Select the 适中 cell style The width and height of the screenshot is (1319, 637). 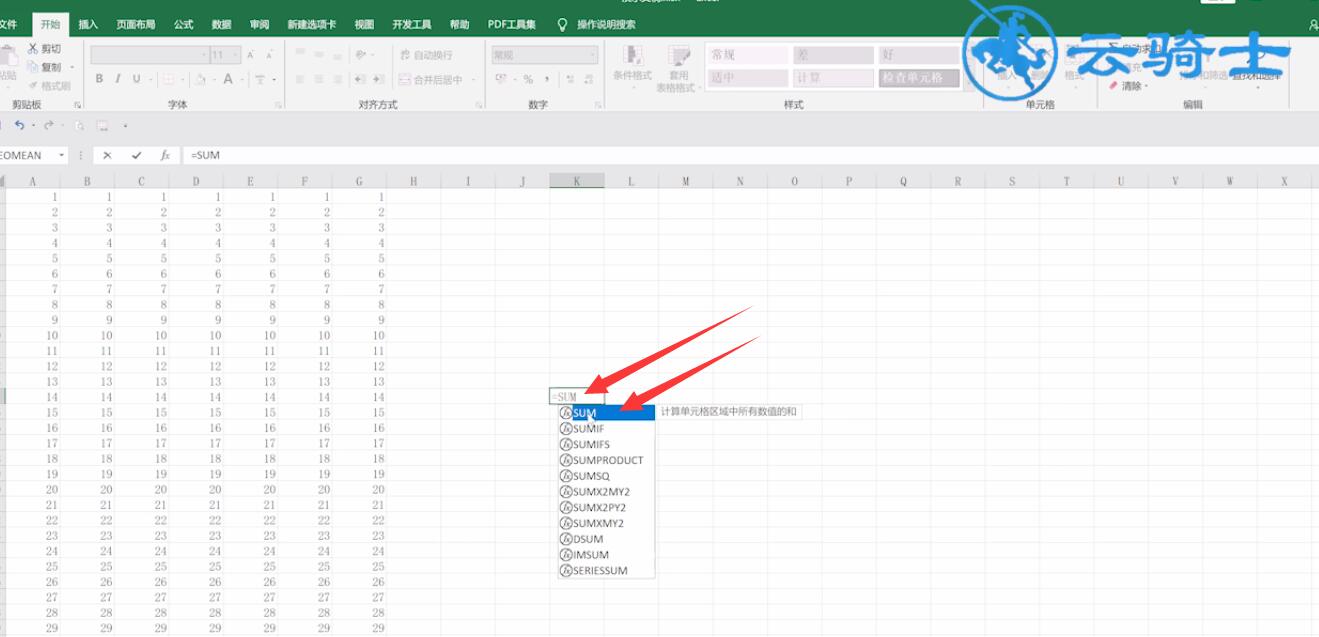(748, 78)
